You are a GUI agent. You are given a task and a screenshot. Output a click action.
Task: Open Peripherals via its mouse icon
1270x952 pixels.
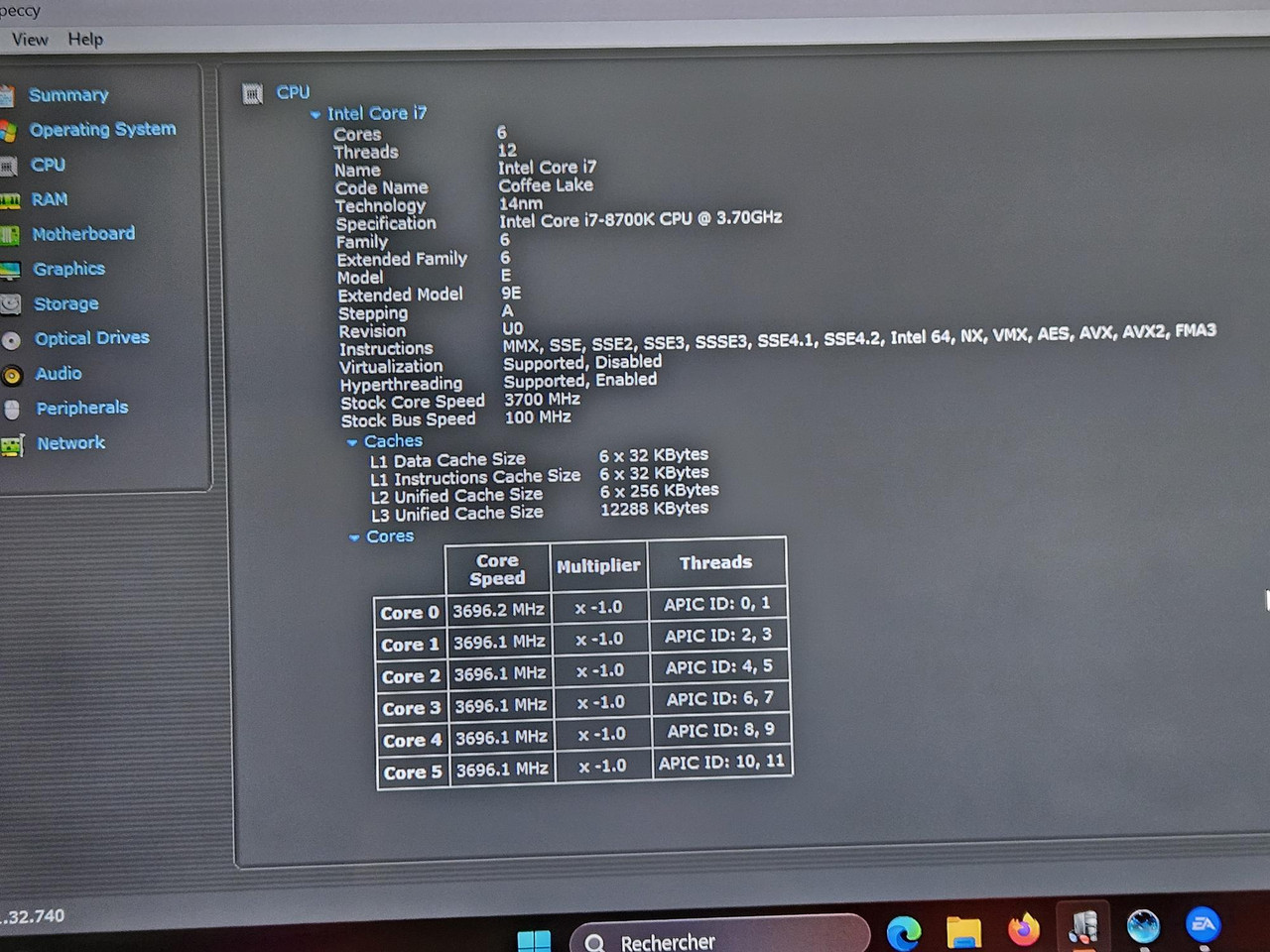(x=12, y=410)
